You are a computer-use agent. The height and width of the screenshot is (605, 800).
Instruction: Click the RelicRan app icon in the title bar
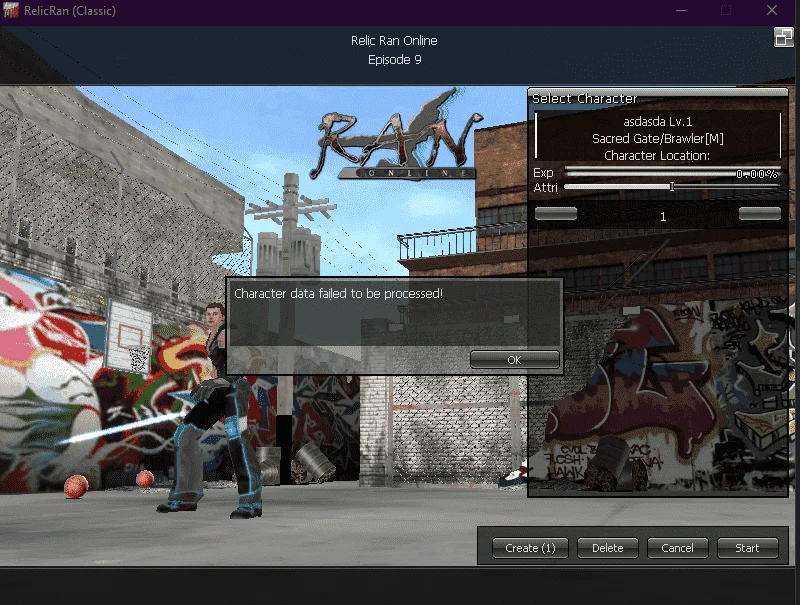[11, 10]
